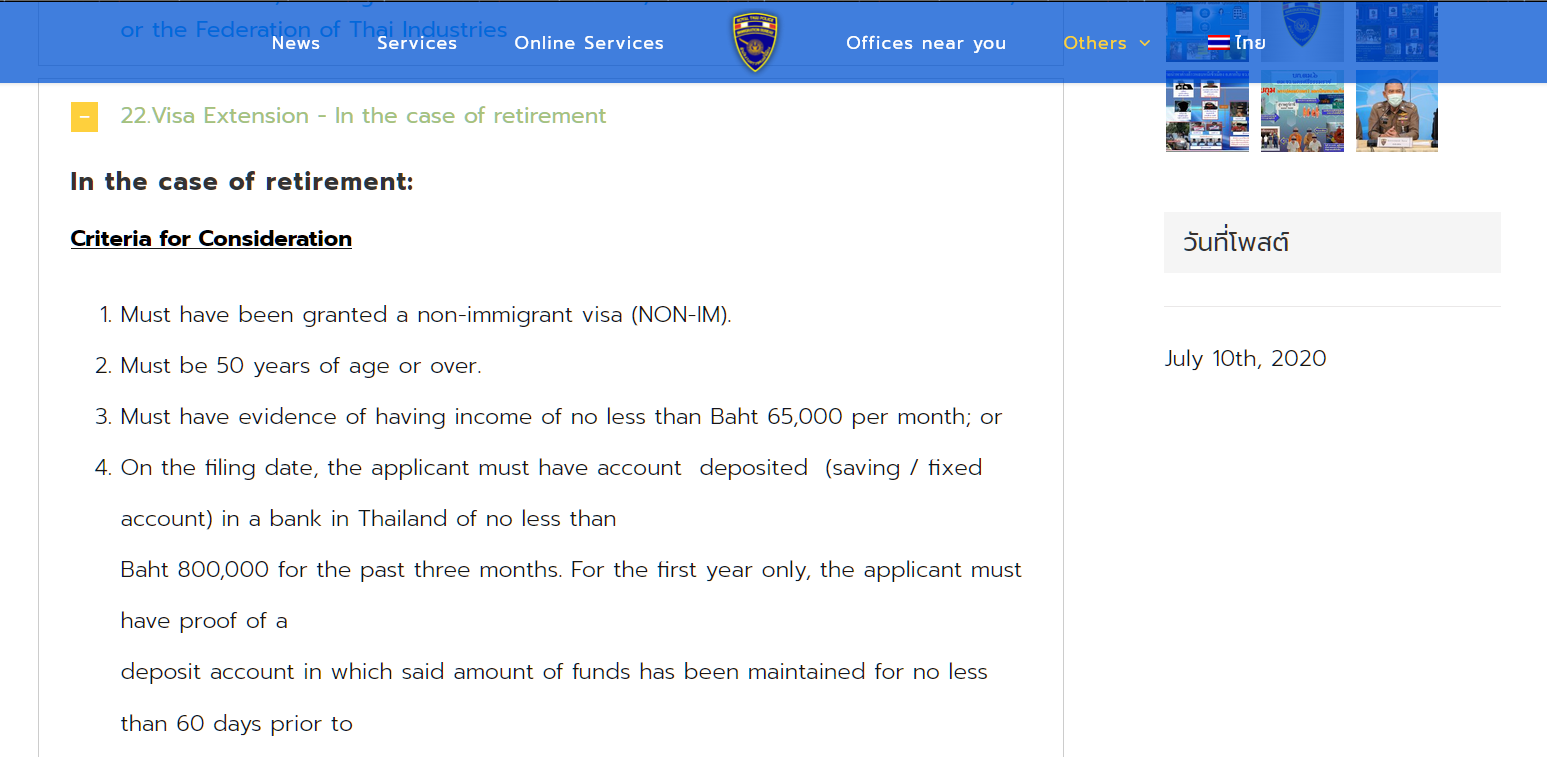Viewport: 1547px width, 757px height.
Task: Go to the Services menu item
Action: pos(417,43)
